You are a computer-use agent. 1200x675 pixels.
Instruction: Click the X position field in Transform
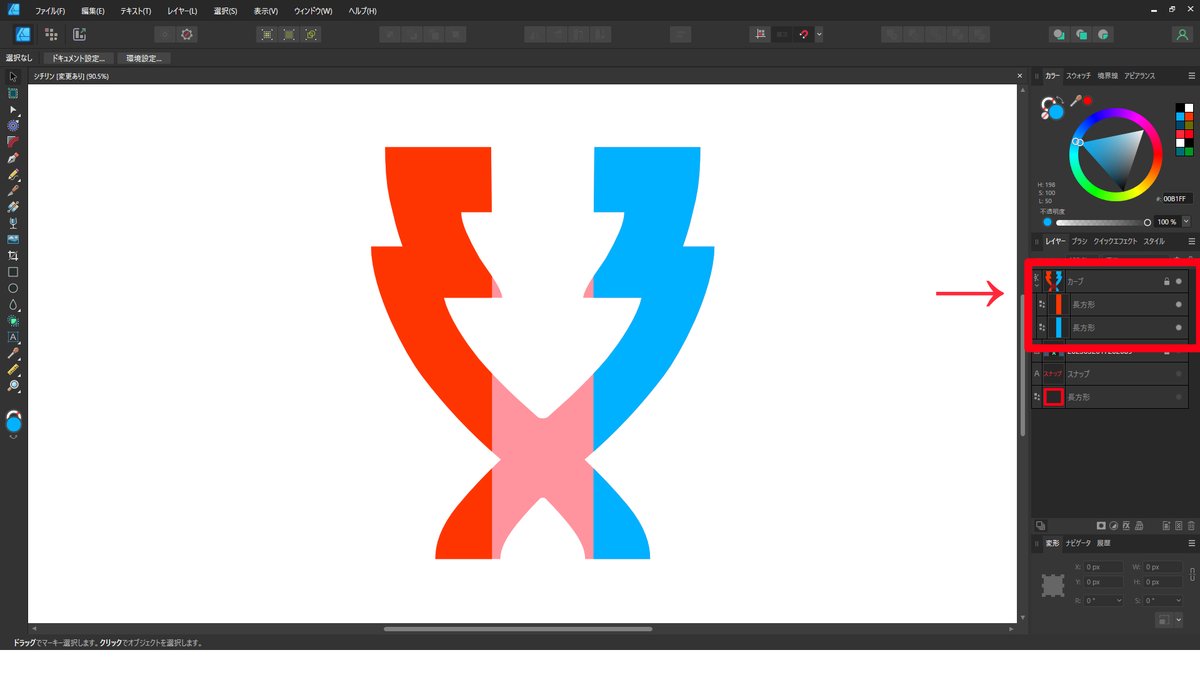pos(1102,567)
